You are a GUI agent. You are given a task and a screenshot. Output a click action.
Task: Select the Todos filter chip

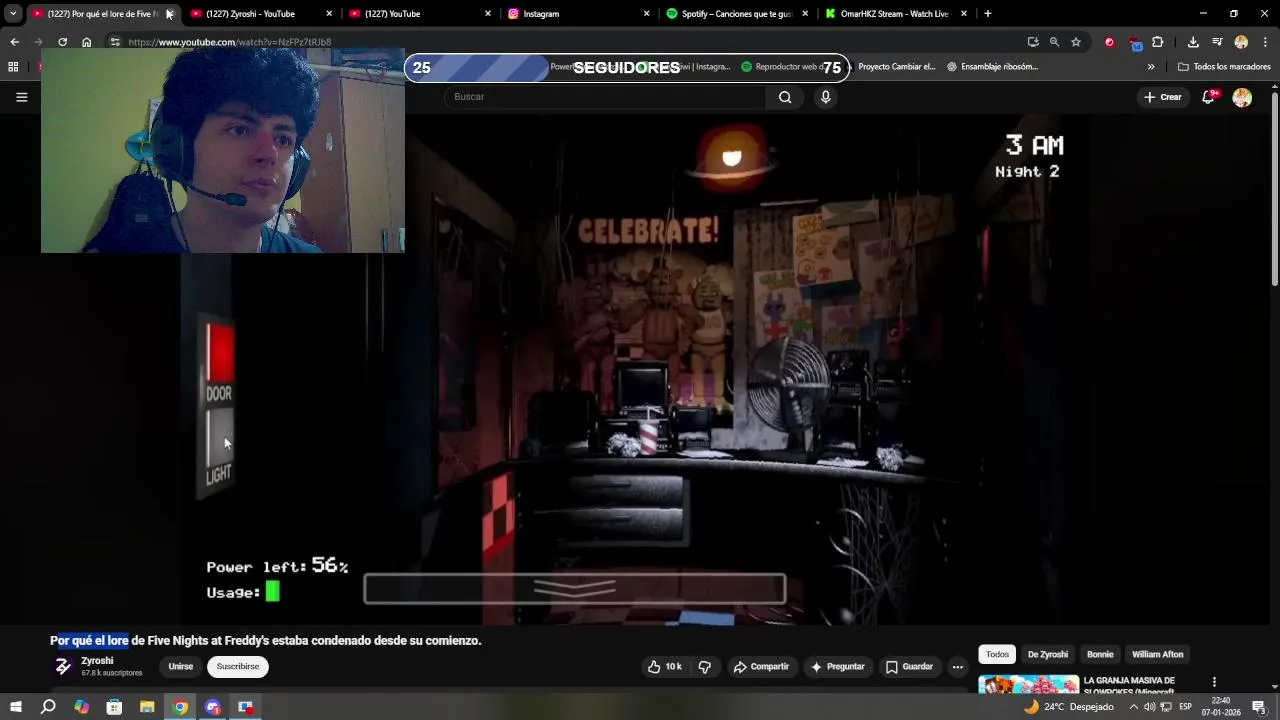pos(997,654)
